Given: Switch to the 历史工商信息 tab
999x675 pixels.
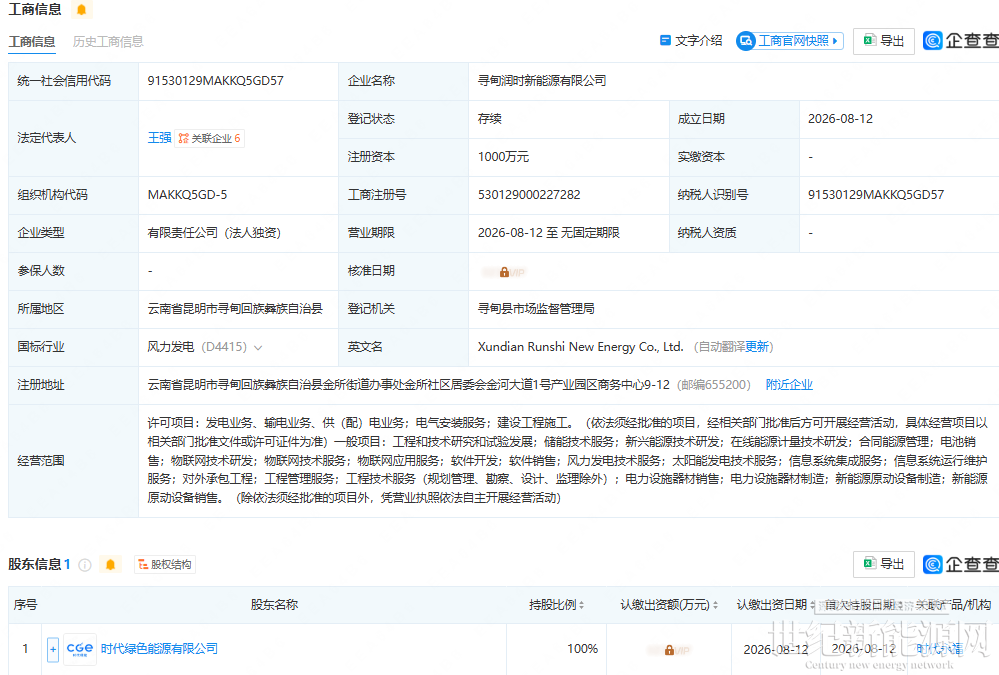Looking at the screenshot, I should [108, 41].
